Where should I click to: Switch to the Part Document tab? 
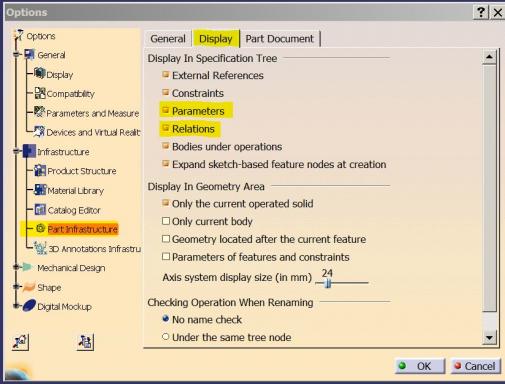(280, 39)
